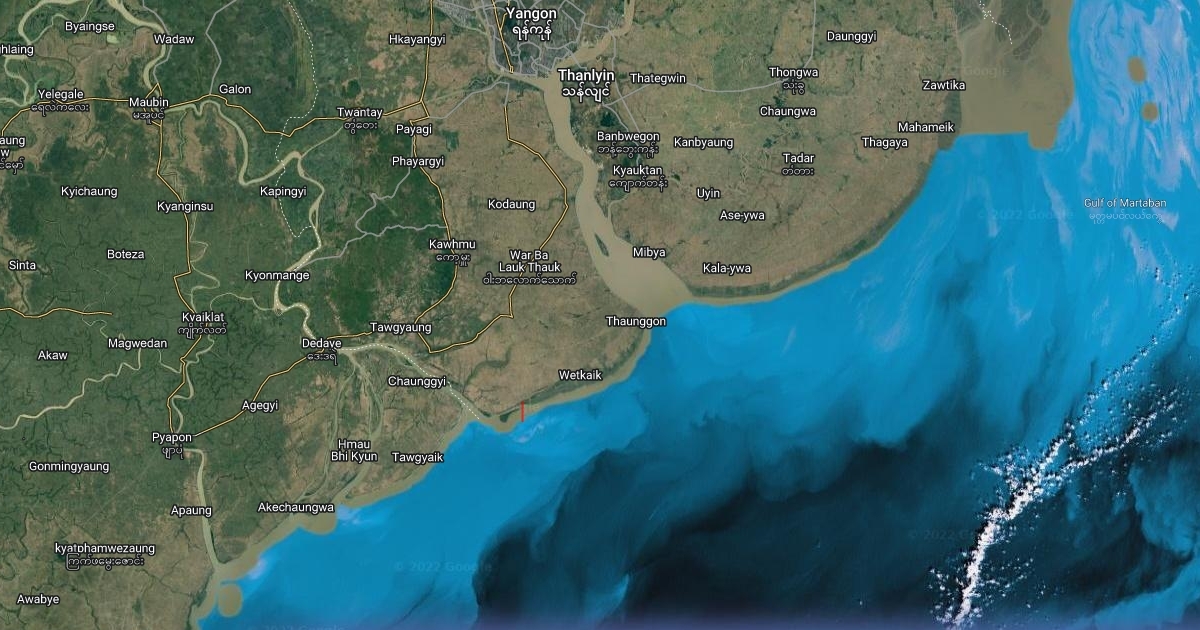This screenshot has width=1200, height=630.
Task: Select the Galon village label
Action: (235, 89)
